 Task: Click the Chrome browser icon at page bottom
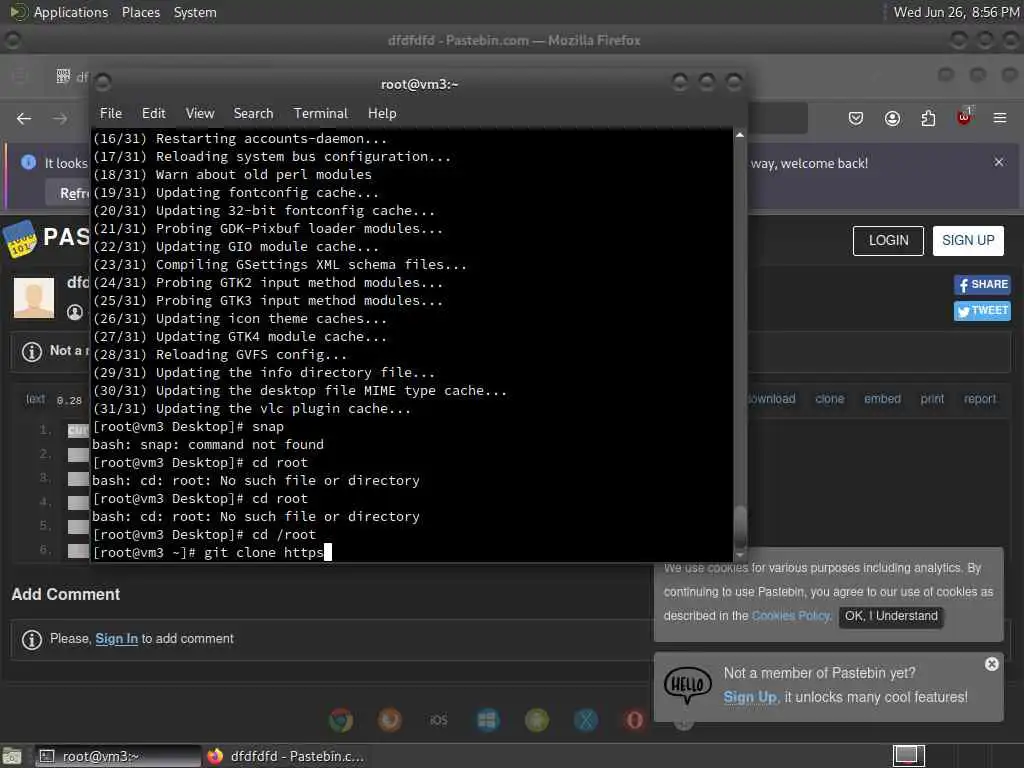(x=341, y=720)
